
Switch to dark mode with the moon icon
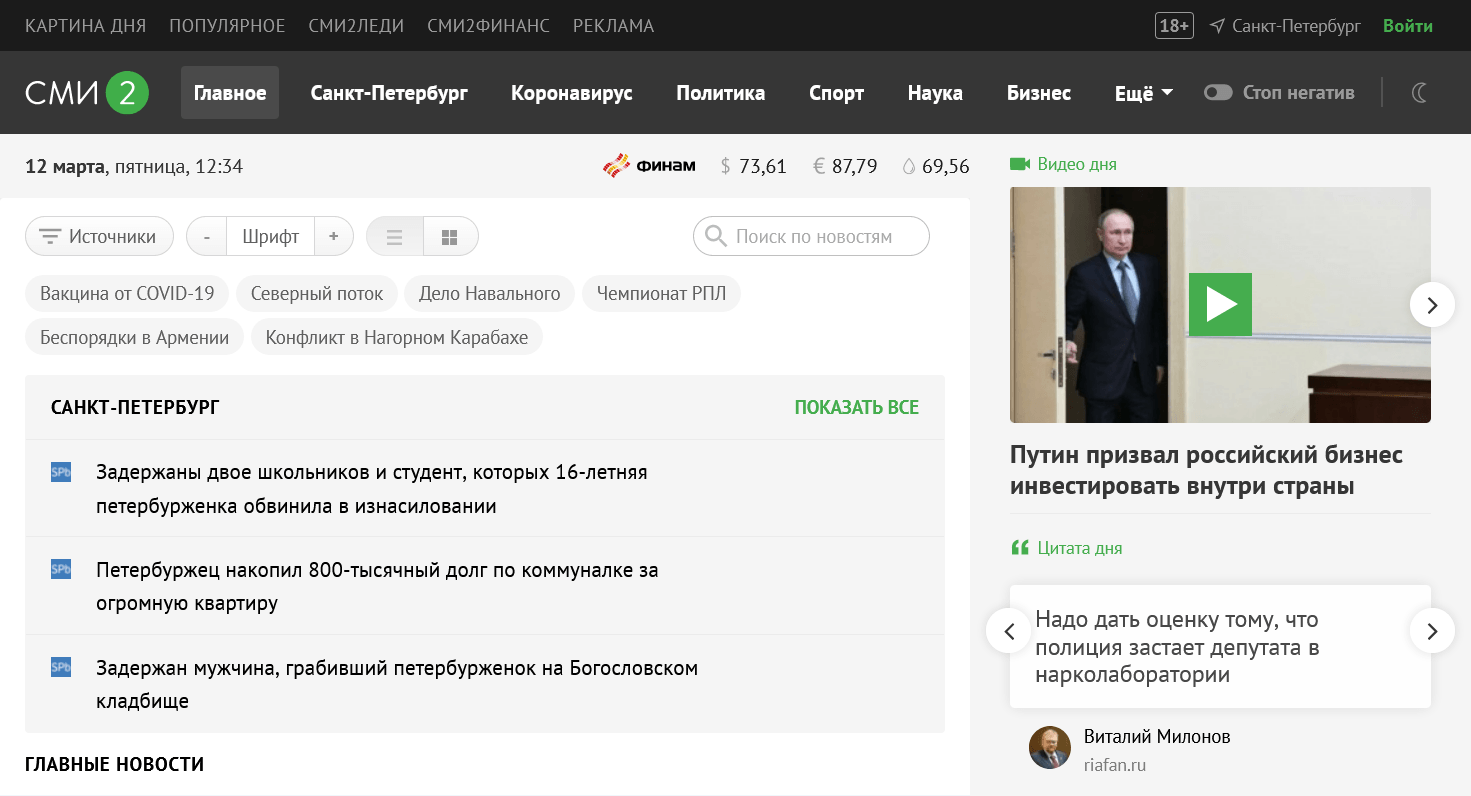(x=1420, y=93)
